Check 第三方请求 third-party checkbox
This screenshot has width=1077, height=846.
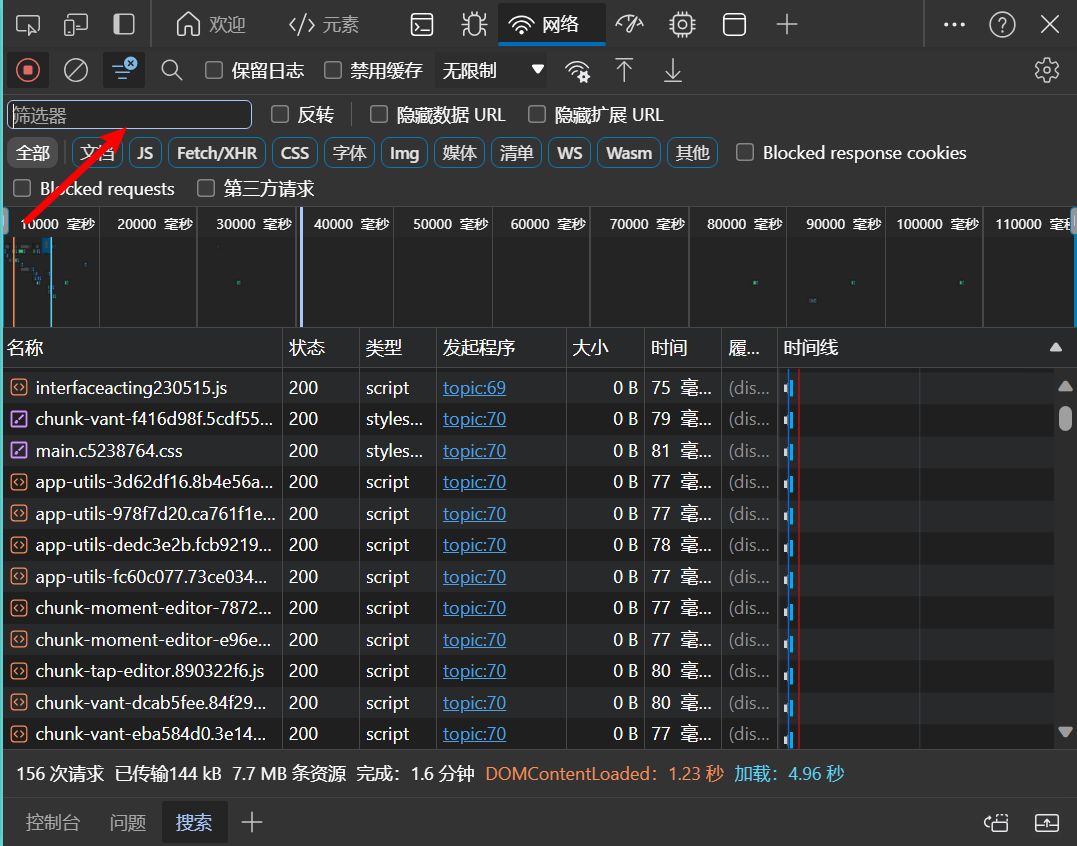coord(206,188)
